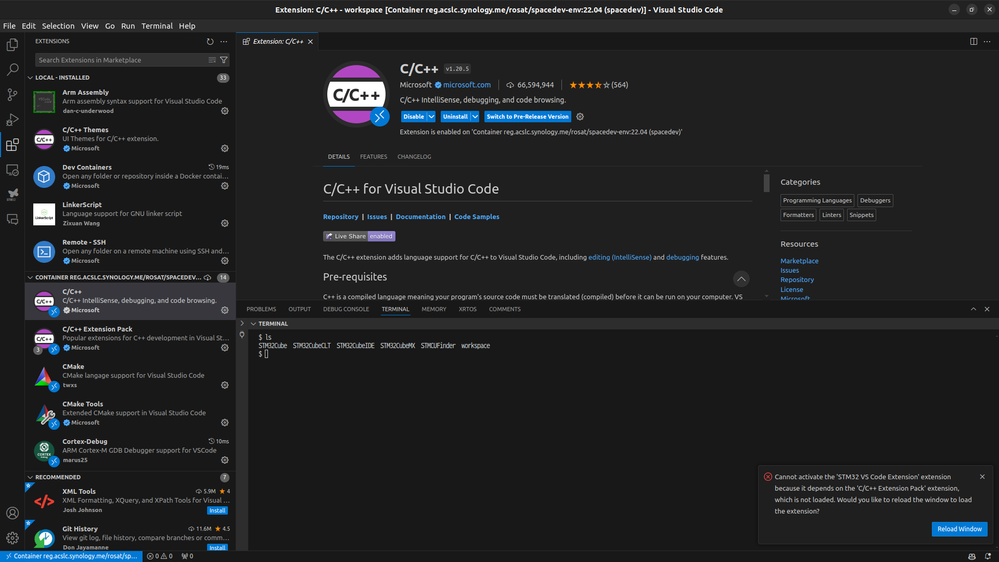
Task: Open manage gear for Remote - SSH extension
Action: (x=225, y=261)
